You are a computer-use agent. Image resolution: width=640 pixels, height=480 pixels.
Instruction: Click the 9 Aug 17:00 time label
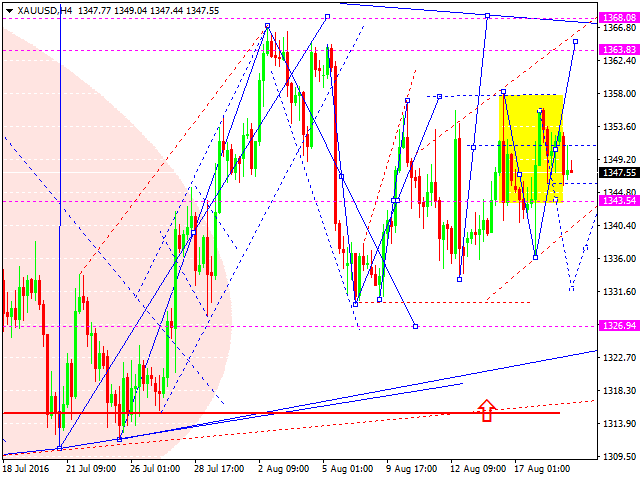click(x=411, y=469)
